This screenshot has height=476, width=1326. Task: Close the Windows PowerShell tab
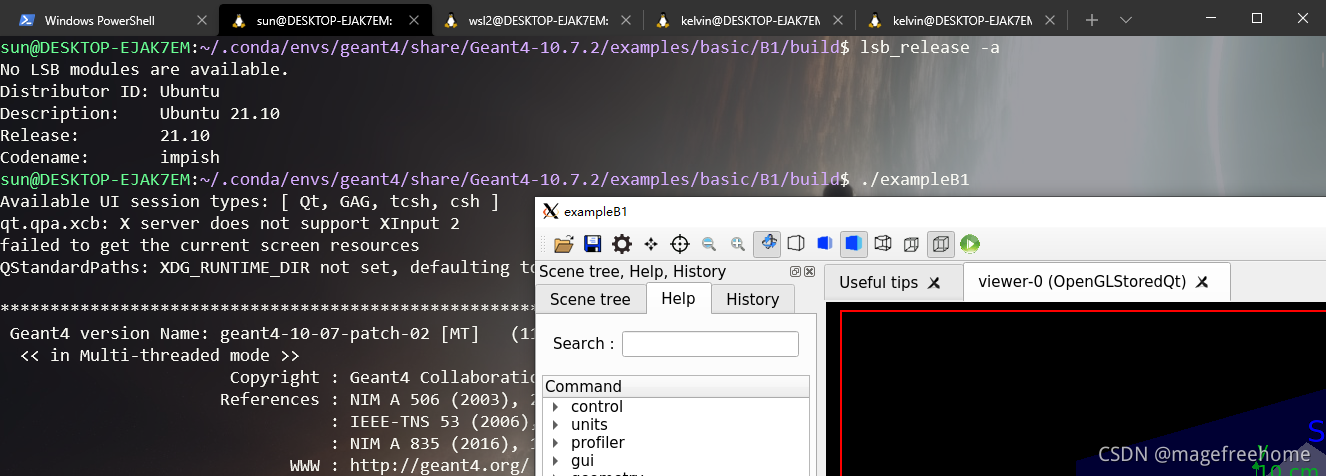[202, 20]
